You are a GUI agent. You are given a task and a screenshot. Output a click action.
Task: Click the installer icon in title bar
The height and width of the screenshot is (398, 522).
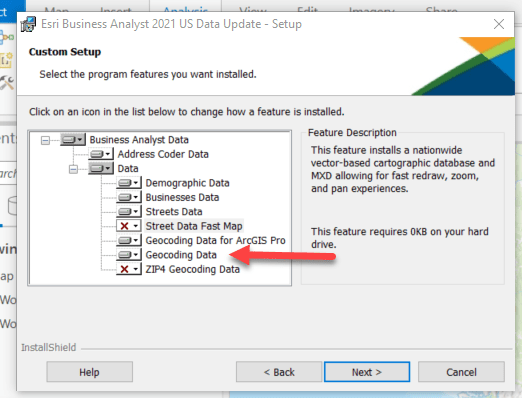pyautogui.click(x=28, y=24)
